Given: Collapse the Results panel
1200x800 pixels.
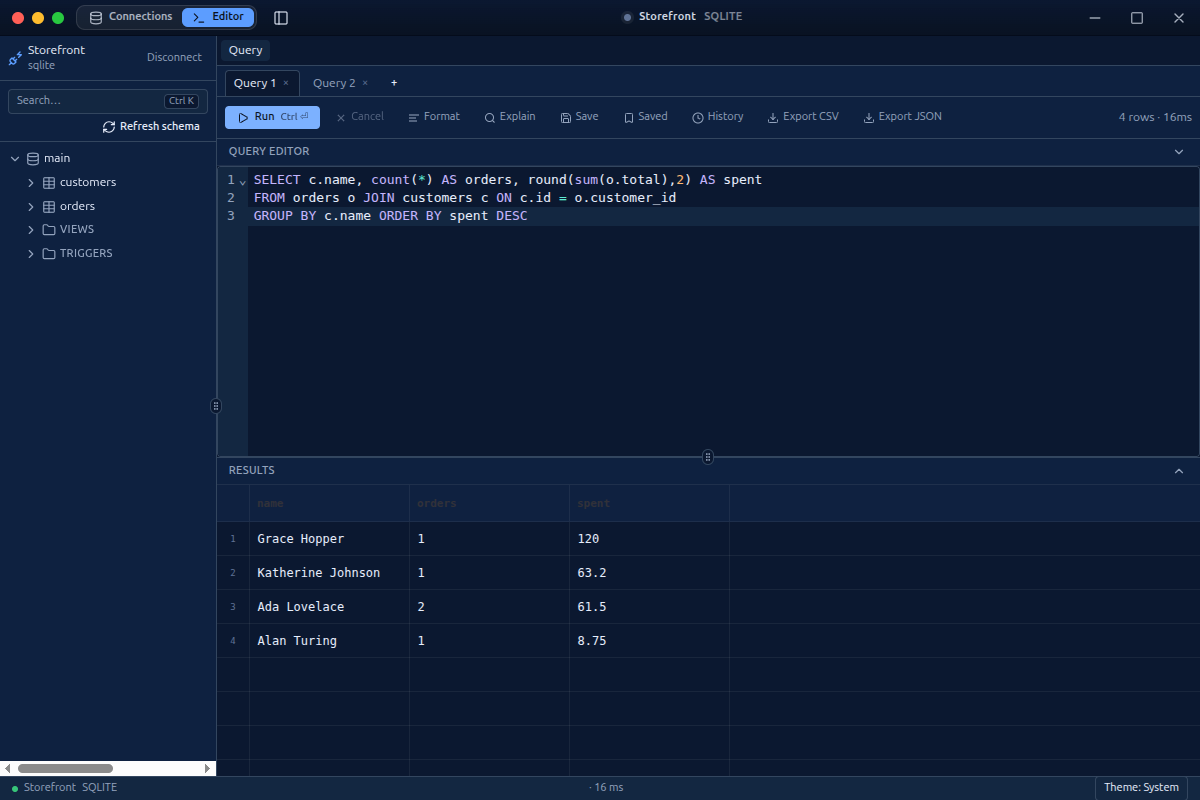Looking at the screenshot, I should [1179, 470].
